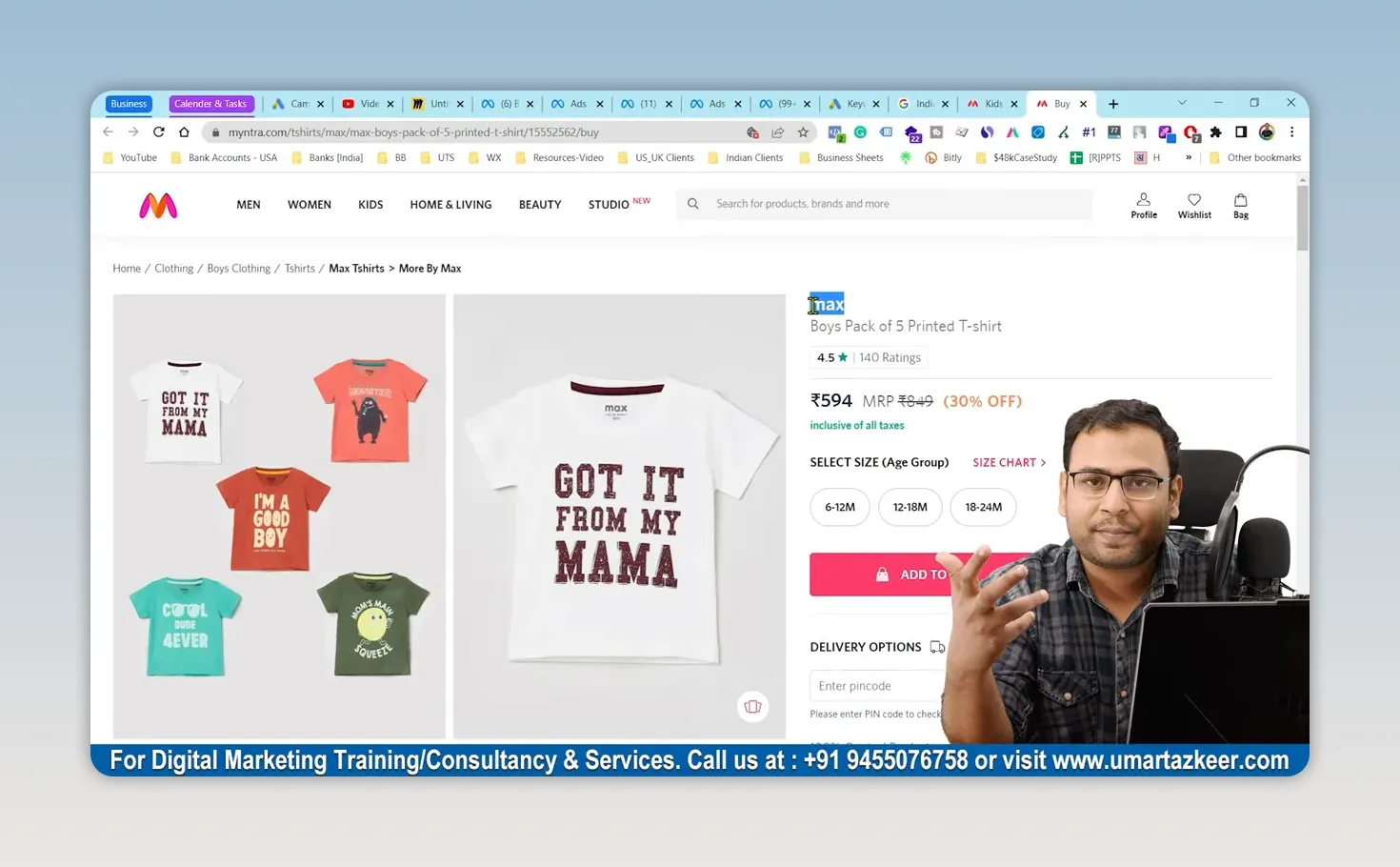Open the MEN category menu
Viewport: 1400px width, 867px height.
coord(249,205)
